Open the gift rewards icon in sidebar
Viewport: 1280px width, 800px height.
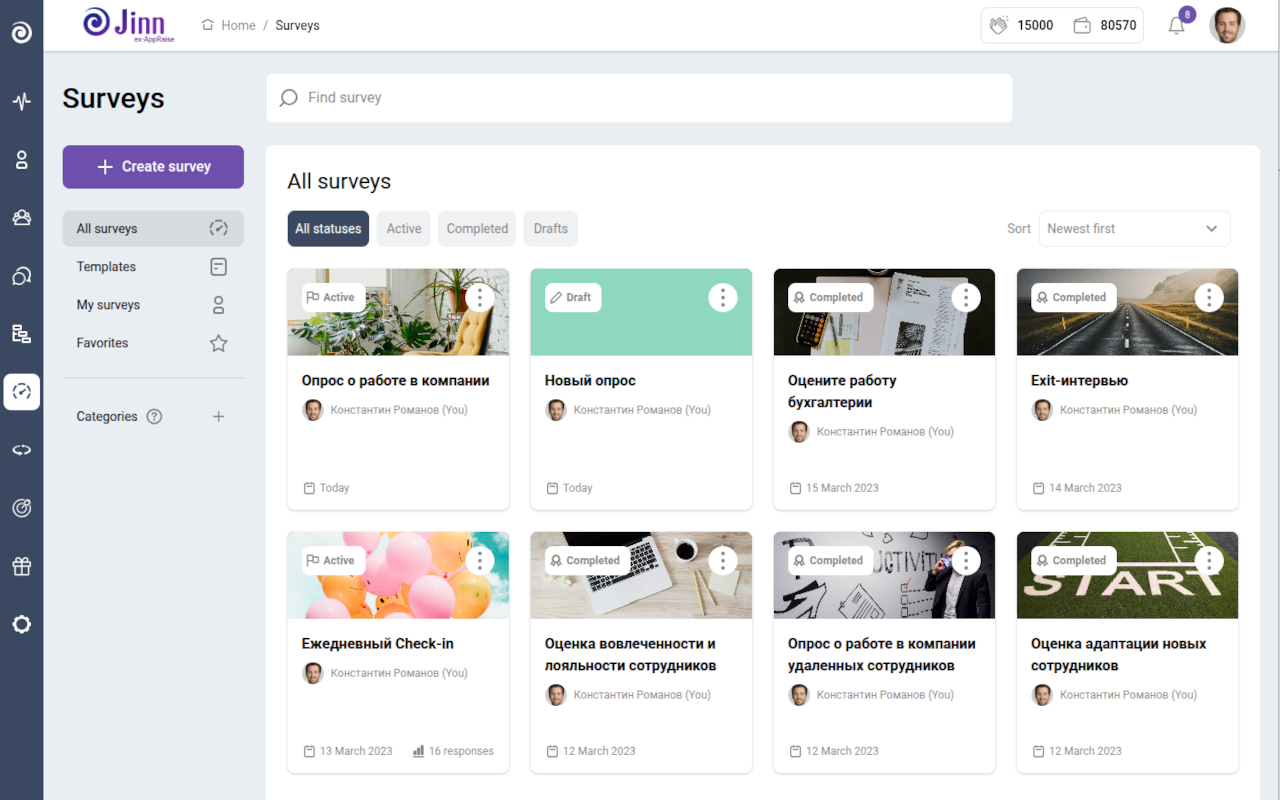pyautogui.click(x=22, y=566)
